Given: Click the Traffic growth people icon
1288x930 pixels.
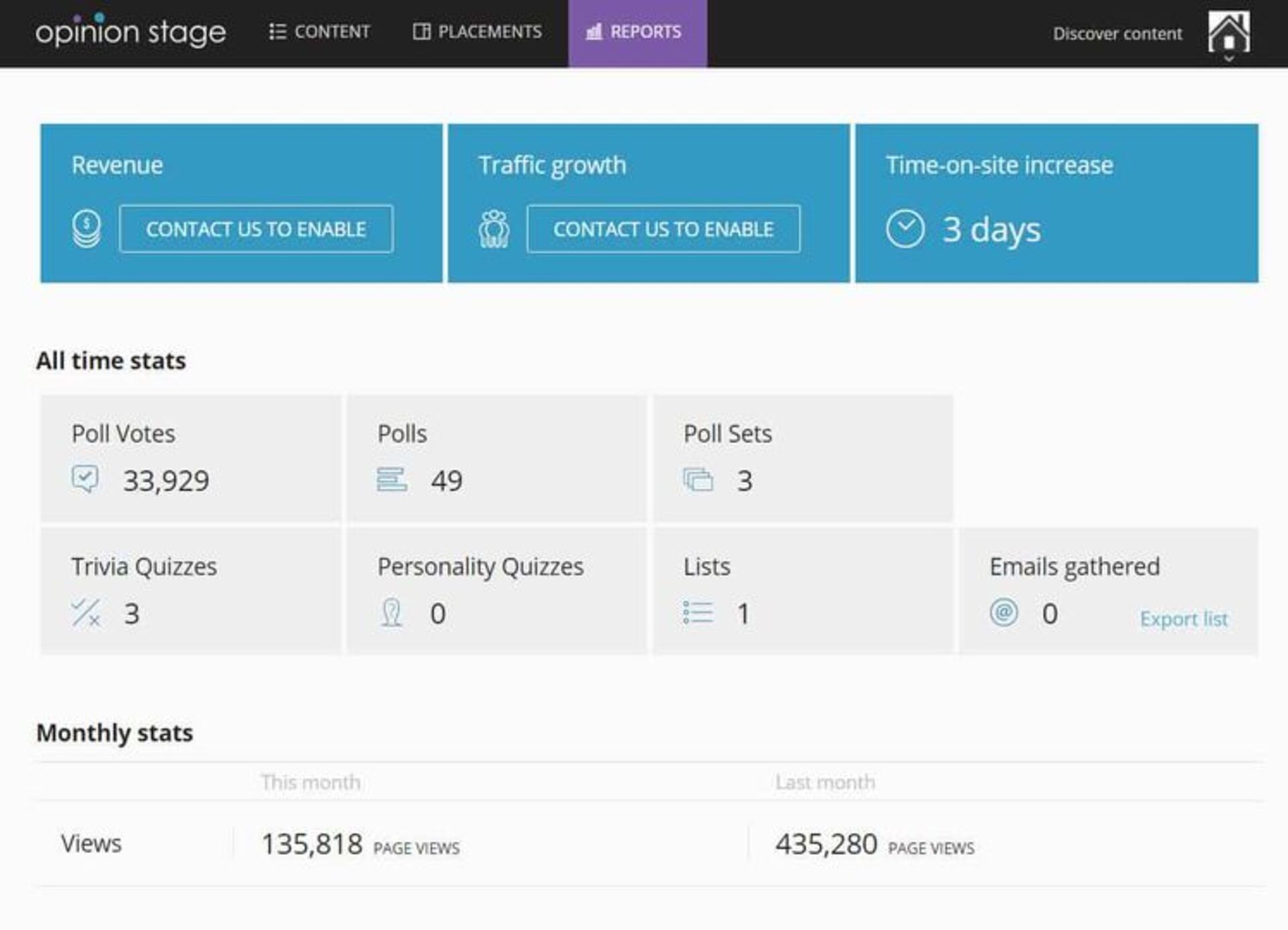Looking at the screenshot, I should [x=494, y=228].
